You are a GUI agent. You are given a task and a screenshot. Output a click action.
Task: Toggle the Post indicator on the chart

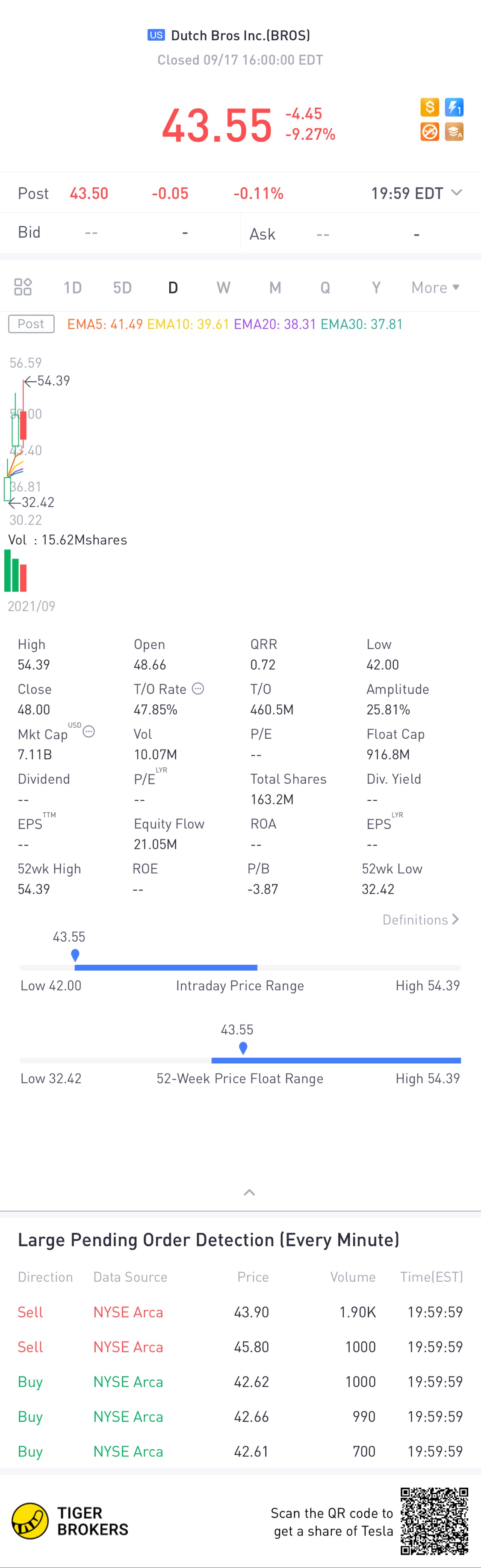click(x=31, y=324)
